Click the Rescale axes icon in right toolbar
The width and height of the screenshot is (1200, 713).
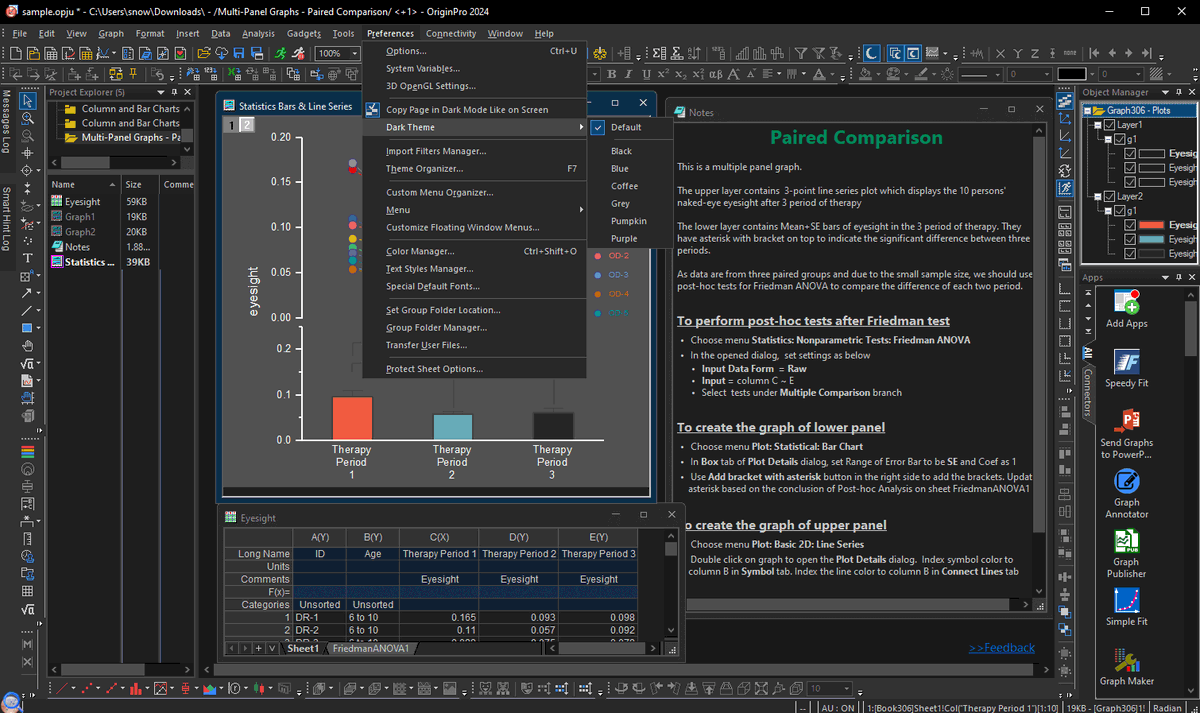coord(1065,118)
